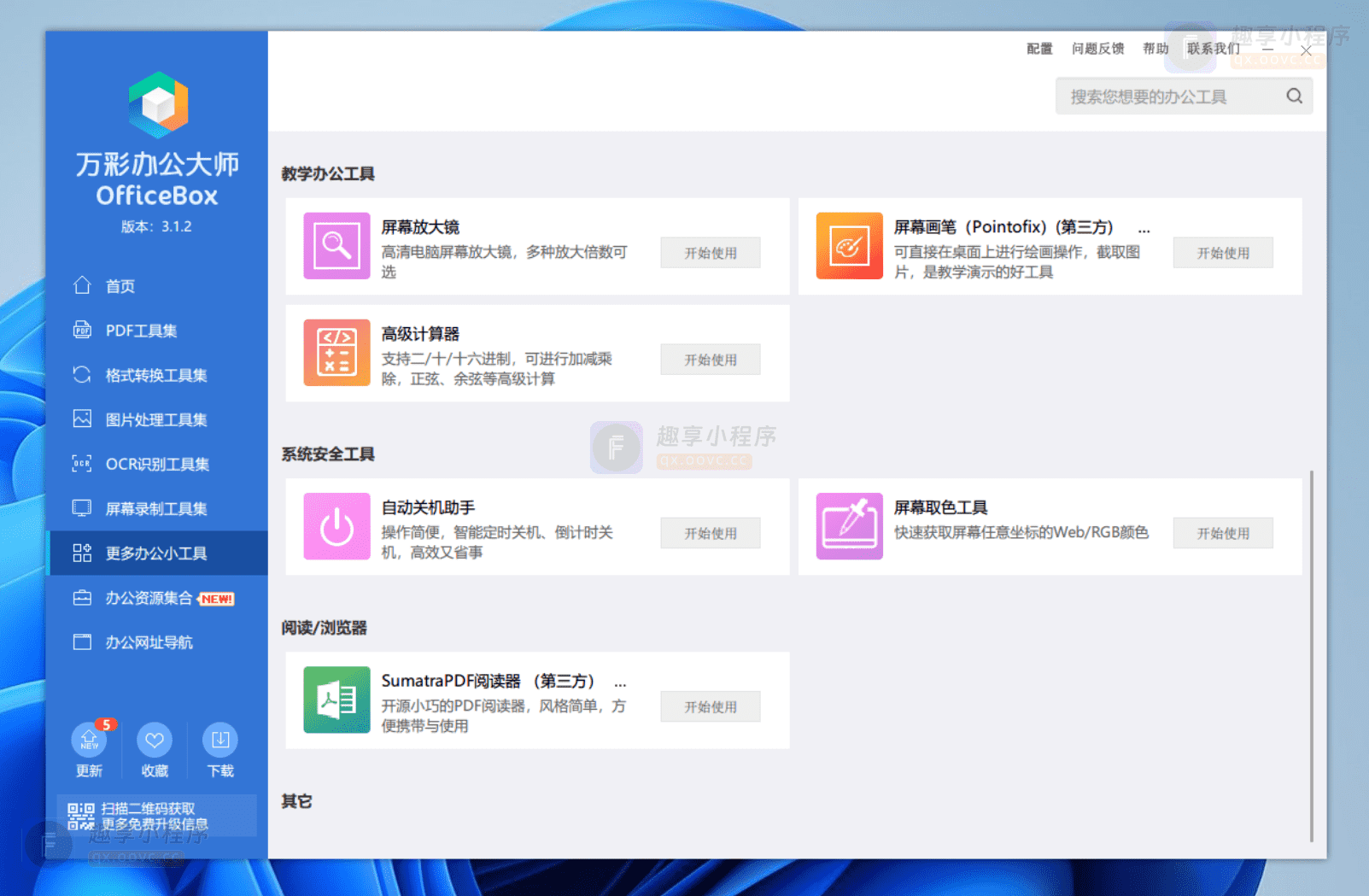The width and height of the screenshot is (1369, 896).
Task: Go to OCR识别工具集
Action: (157, 464)
